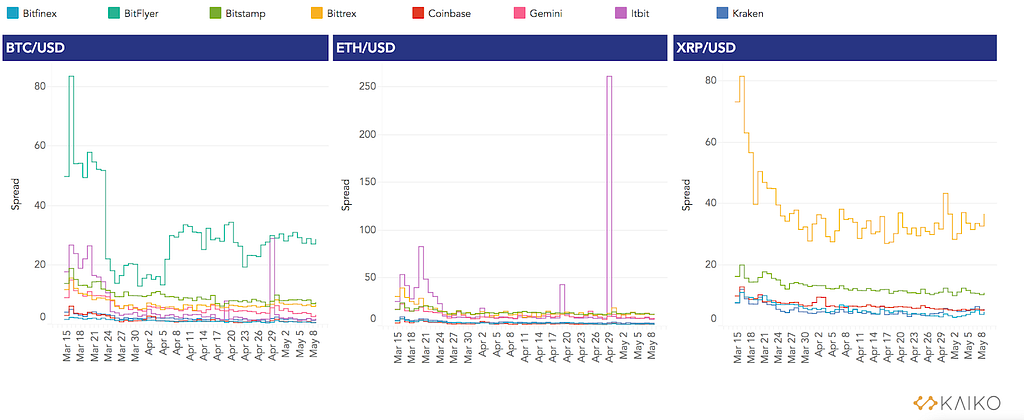This screenshot has height=420, width=1024.
Task: Click the Gemini pink legend swatch
Action: click(521, 12)
